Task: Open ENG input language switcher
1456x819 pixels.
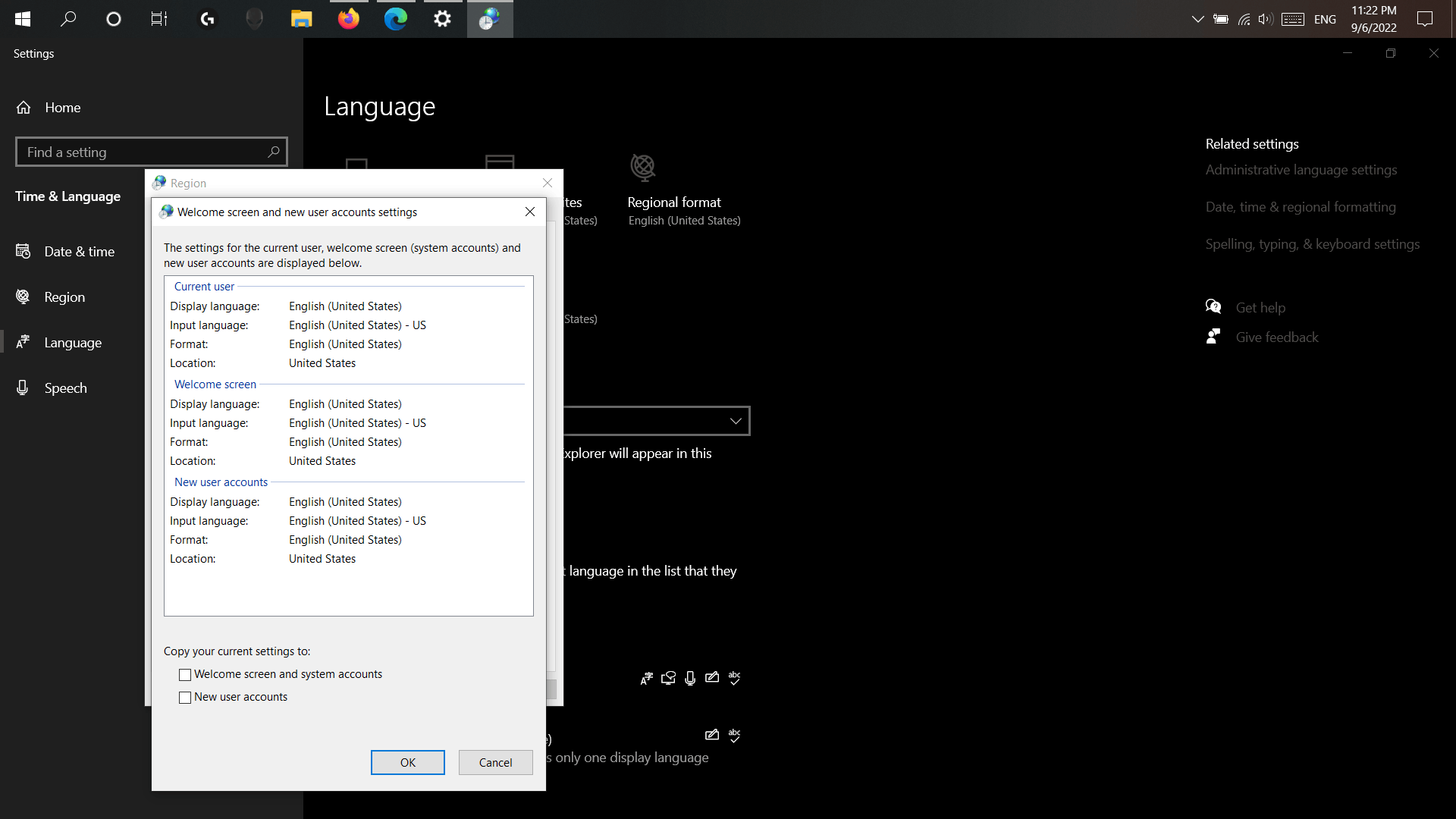Action: [1325, 19]
